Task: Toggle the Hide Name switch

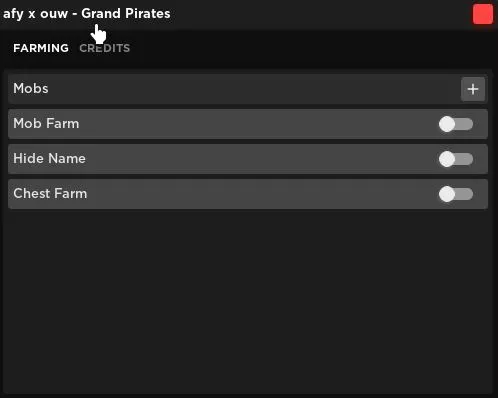Action: coord(456,159)
